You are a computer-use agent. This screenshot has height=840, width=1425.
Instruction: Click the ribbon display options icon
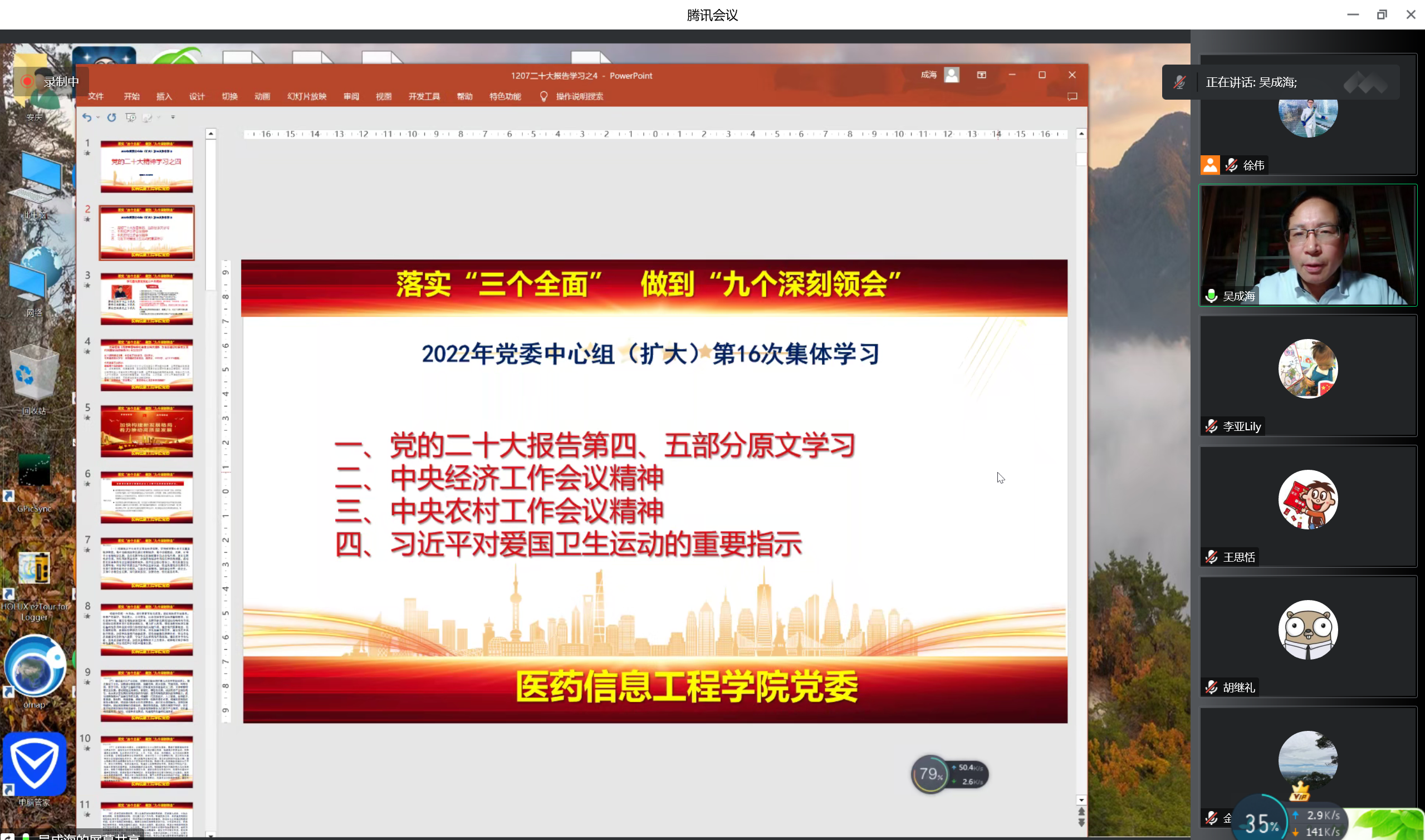(982, 75)
